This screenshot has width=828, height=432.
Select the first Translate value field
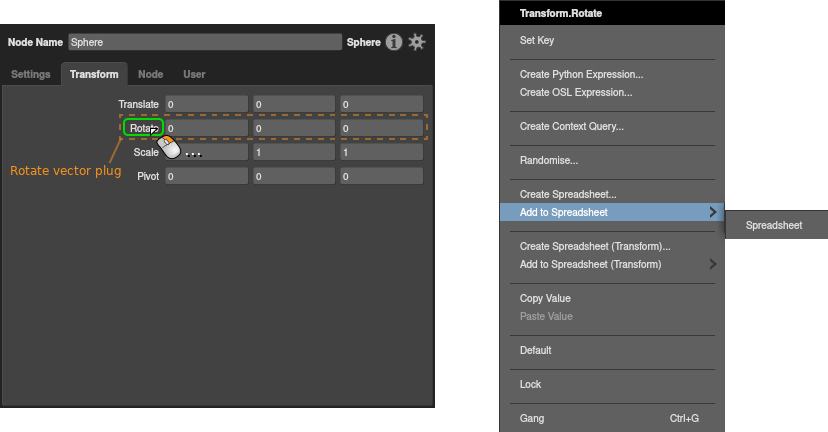click(x=206, y=104)
